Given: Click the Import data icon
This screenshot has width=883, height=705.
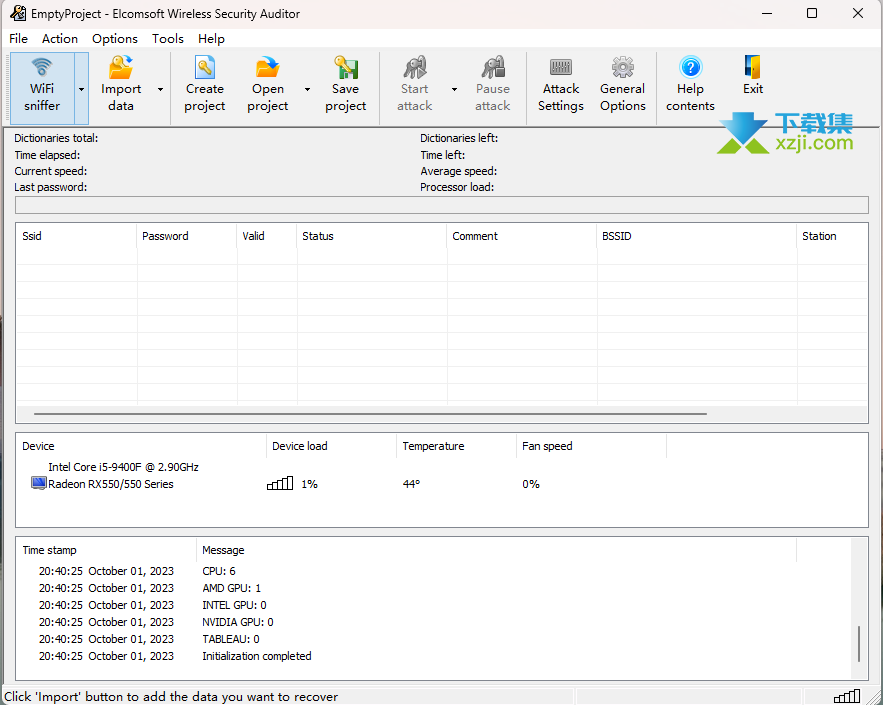Looking at the screenshot, I should (121, 68).
